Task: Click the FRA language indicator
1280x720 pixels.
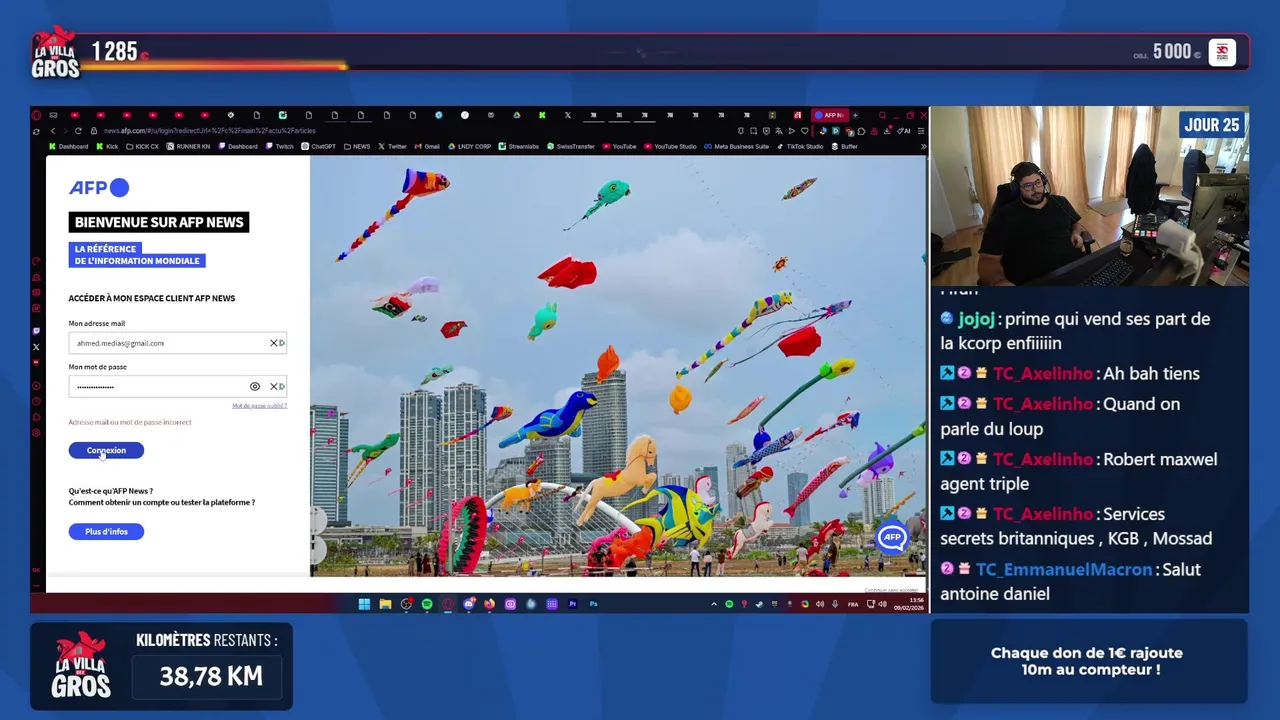Action: (x=853, y=604)
